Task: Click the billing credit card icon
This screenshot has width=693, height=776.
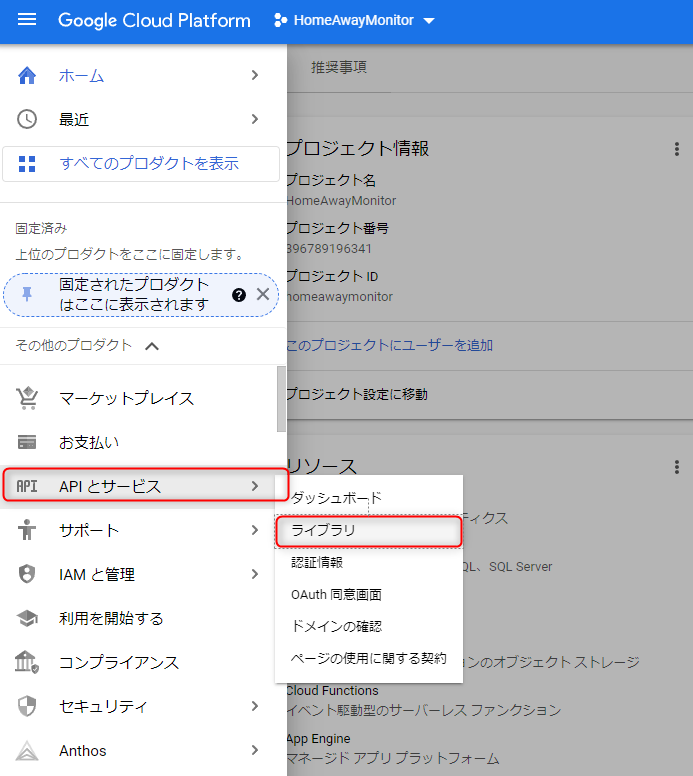Action: [27, 442]
